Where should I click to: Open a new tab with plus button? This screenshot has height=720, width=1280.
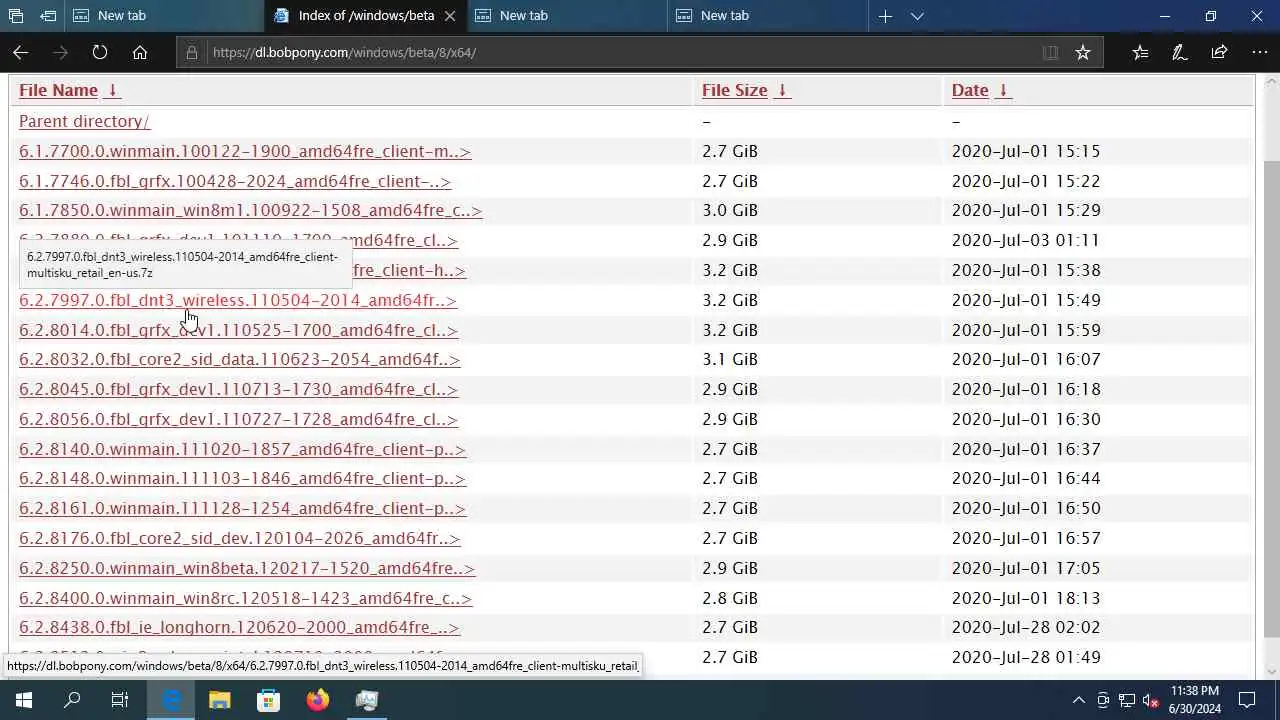click(x=885, y=16)
